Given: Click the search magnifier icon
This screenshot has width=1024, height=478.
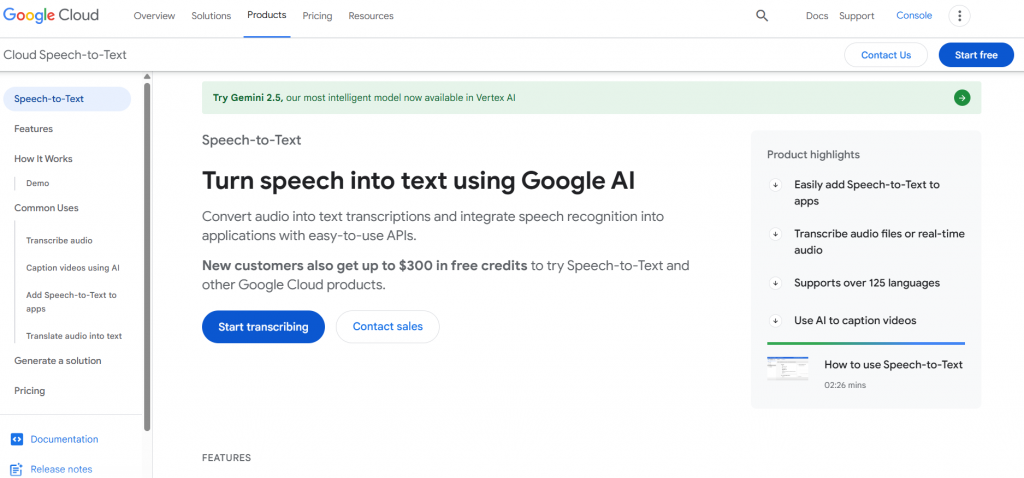Looking at the screenshot, I should coord(761,16).
